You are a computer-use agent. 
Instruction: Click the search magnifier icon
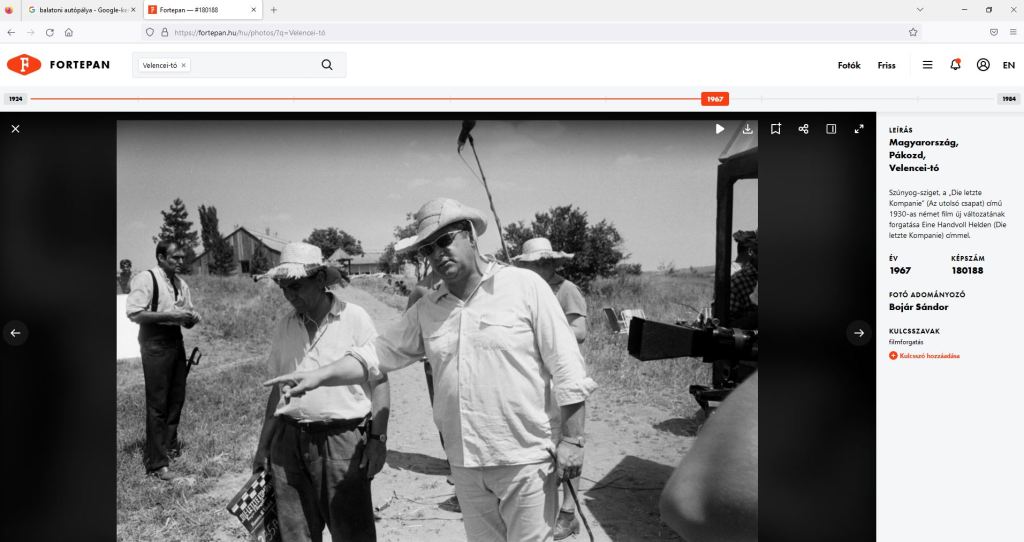tap(327, 65)
